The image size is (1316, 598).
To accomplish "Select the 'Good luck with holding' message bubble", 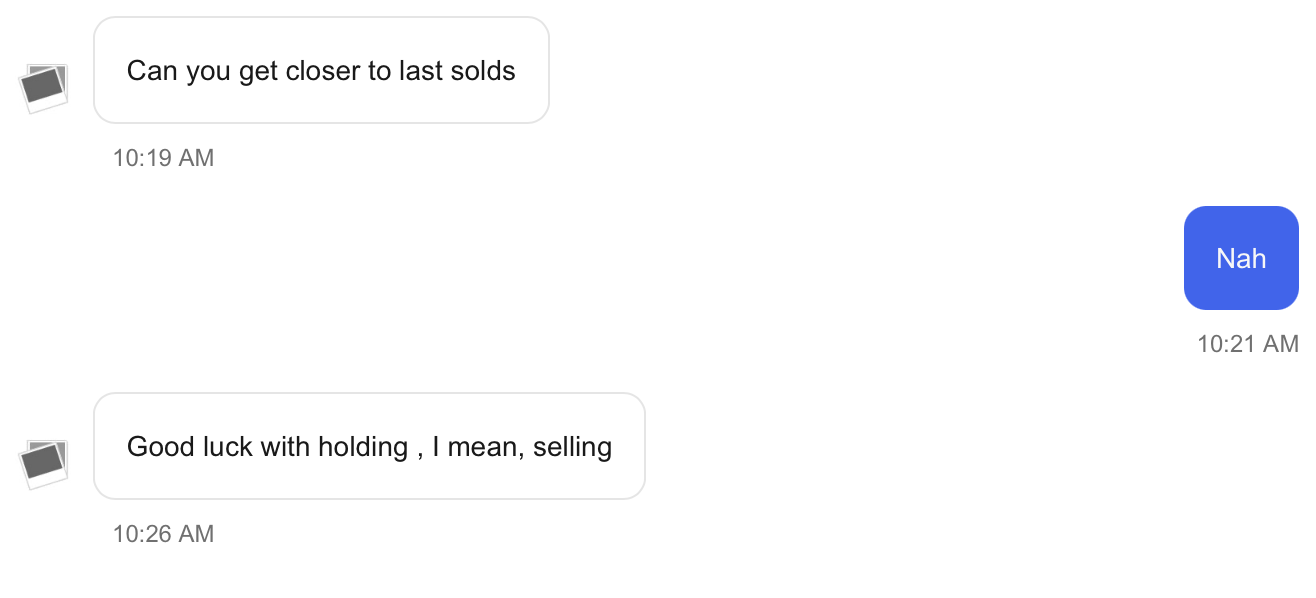I will (369, 446).
